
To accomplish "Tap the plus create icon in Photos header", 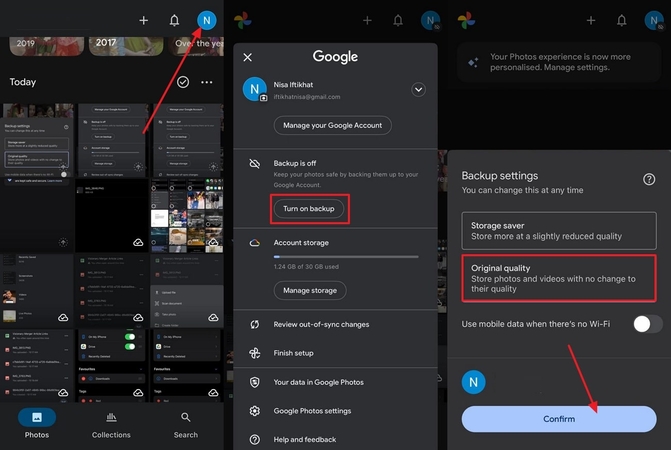I will 144,20.
